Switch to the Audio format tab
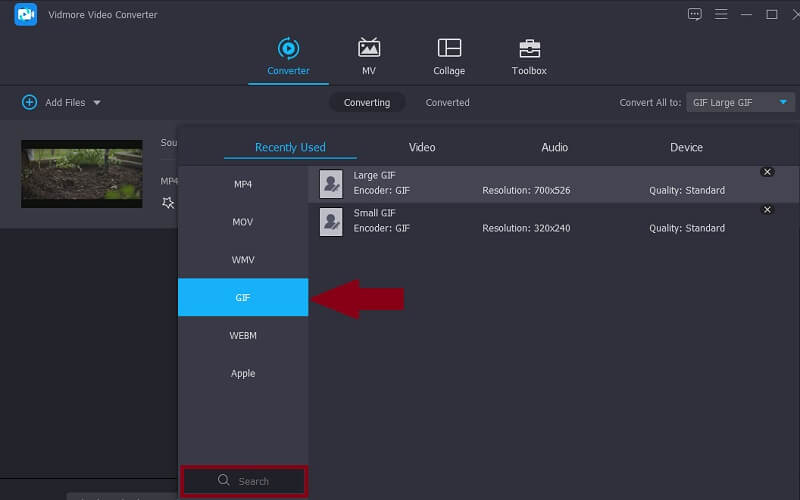The width and height of the screenshot is (800, 500). (554, 147)
